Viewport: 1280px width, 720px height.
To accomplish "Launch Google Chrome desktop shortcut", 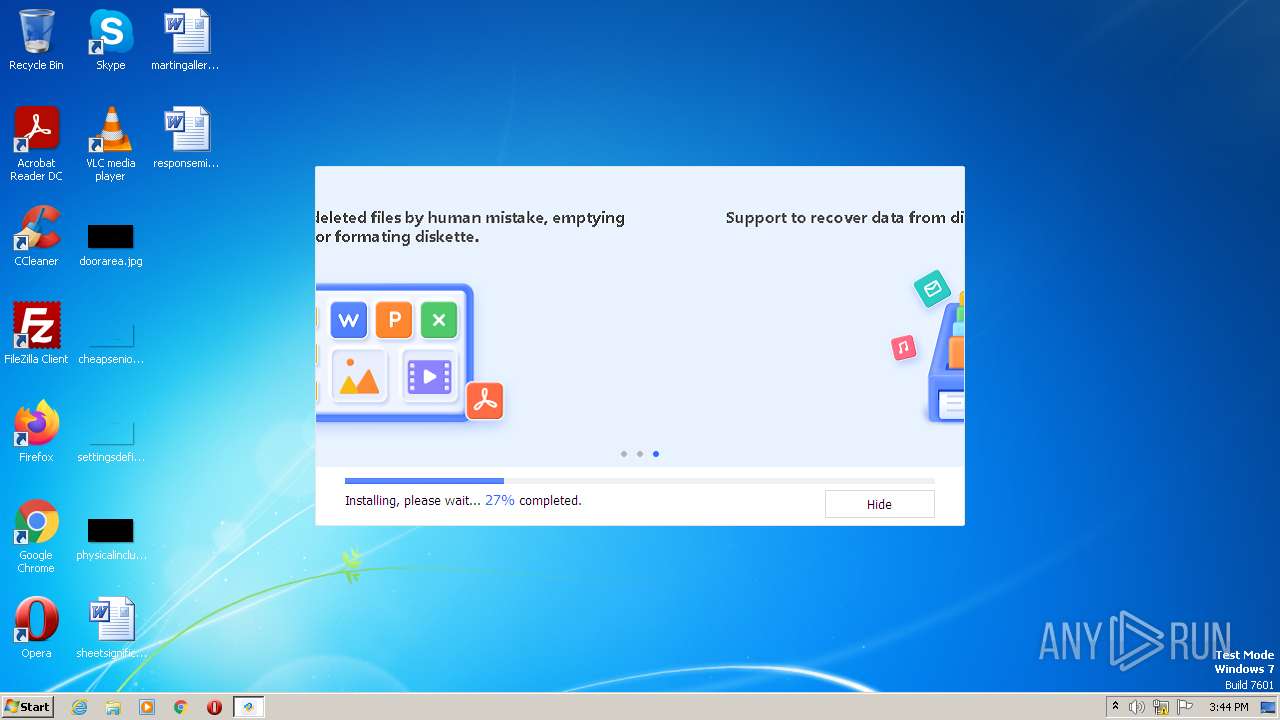I will tap(36, 537).
